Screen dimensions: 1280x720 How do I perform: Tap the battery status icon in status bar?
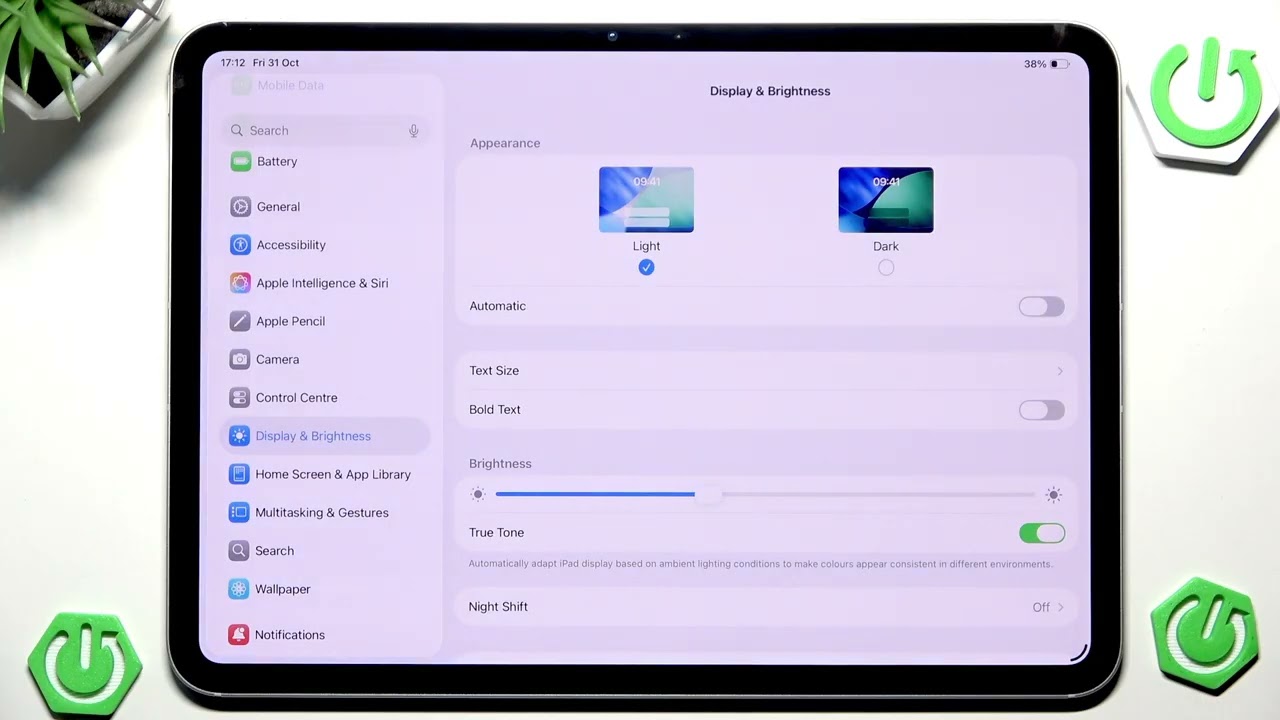point(1059,64)
